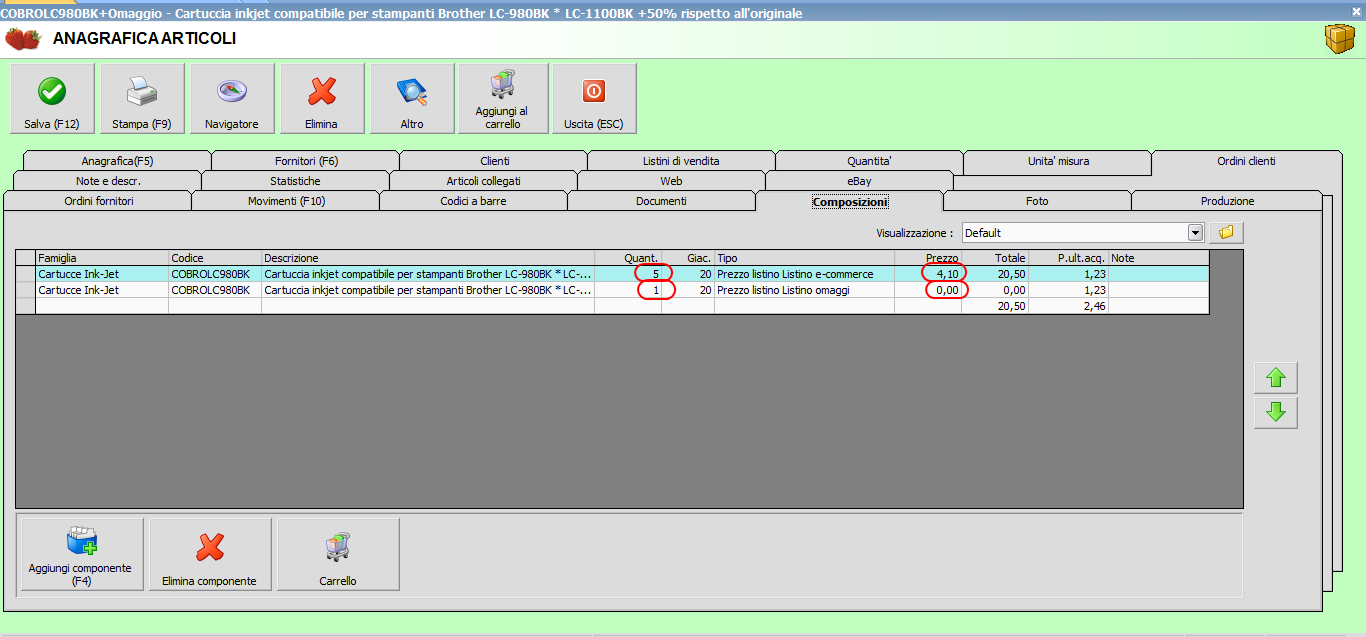This screenshot has width=1366, height=637.
Task: Open the Carrello button at bottom
Action: [338, 554]
